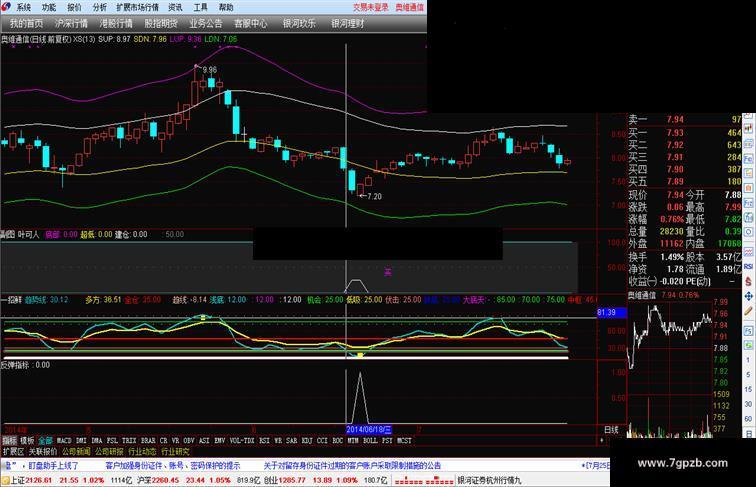Screen dimensions: 756x487
Task: Click the RSI icon in right toolbar
Action: click(748, 266)
